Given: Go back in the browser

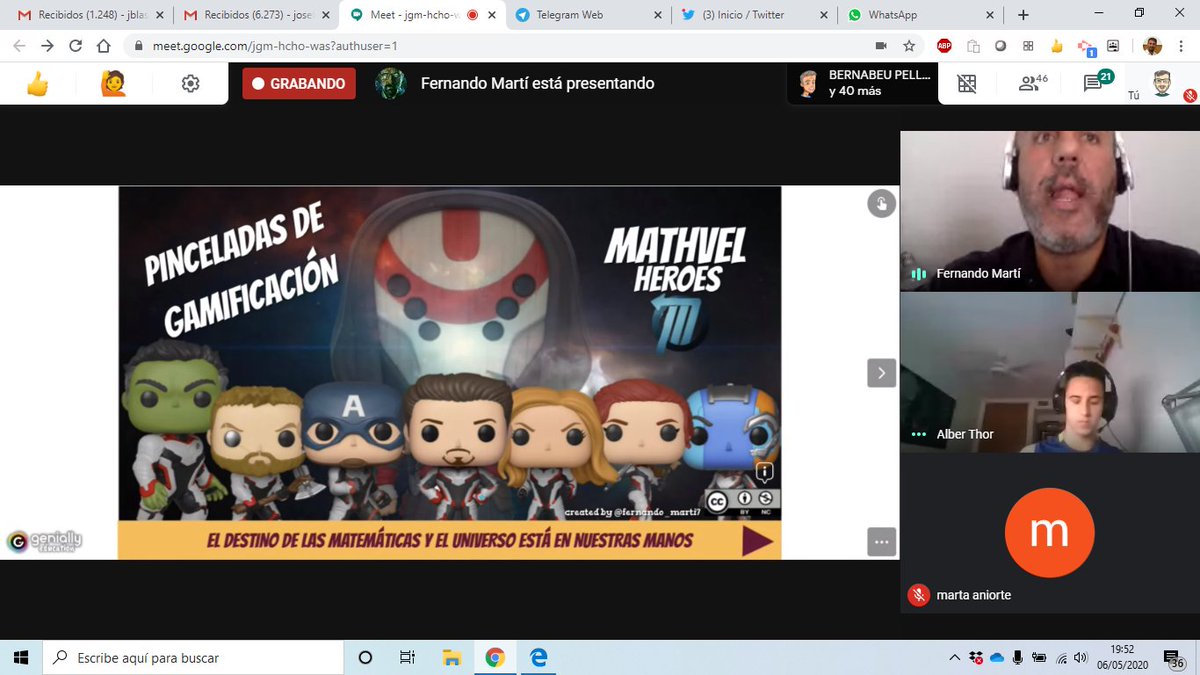Looking at the screenshot, I should click(x=19, y=46).
